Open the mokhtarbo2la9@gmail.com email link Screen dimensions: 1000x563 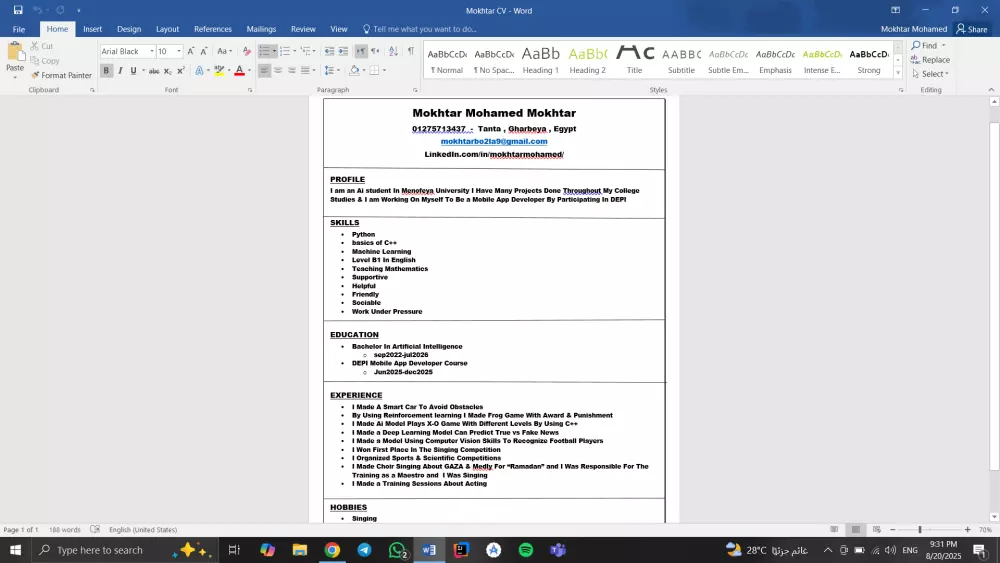[494, 142]
